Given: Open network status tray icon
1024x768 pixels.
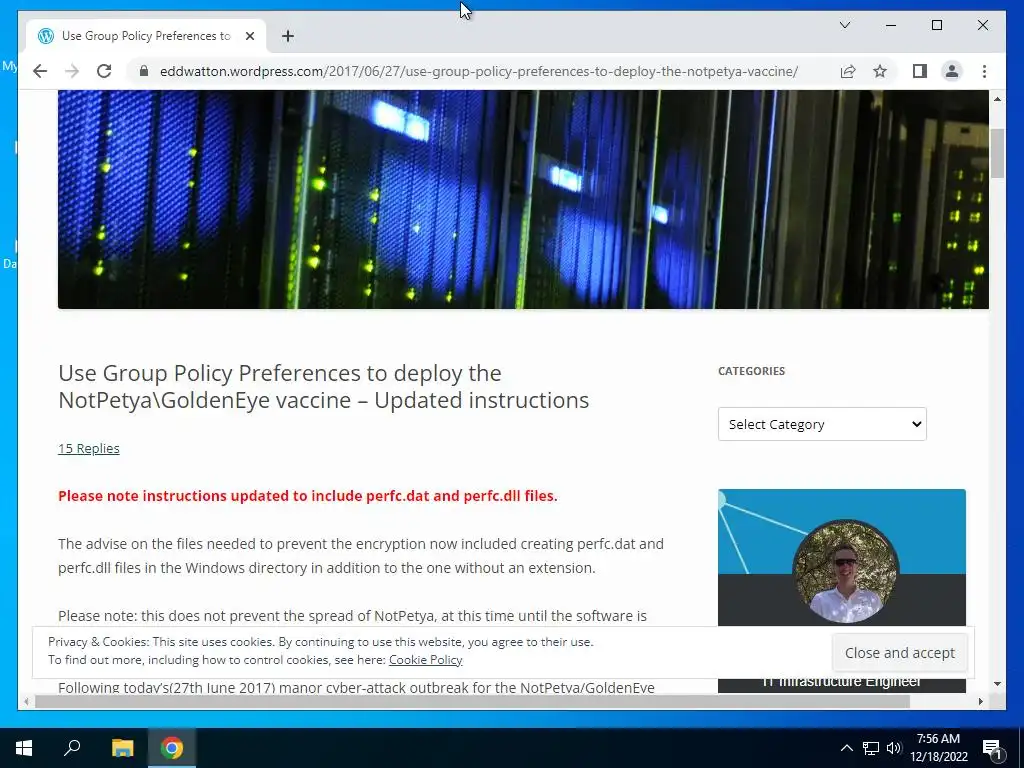Looking at the screenshot, I should 871,748.
